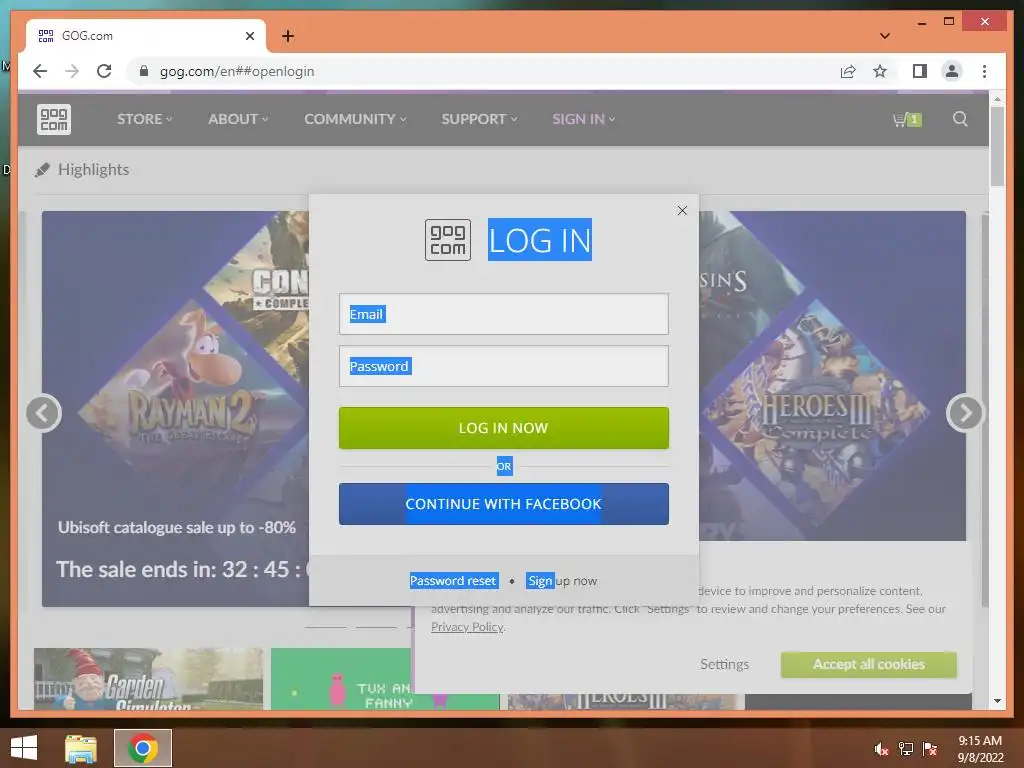Close the GOG.com tab
Screen dimensions: 1024x768
[x=249, y=36]
